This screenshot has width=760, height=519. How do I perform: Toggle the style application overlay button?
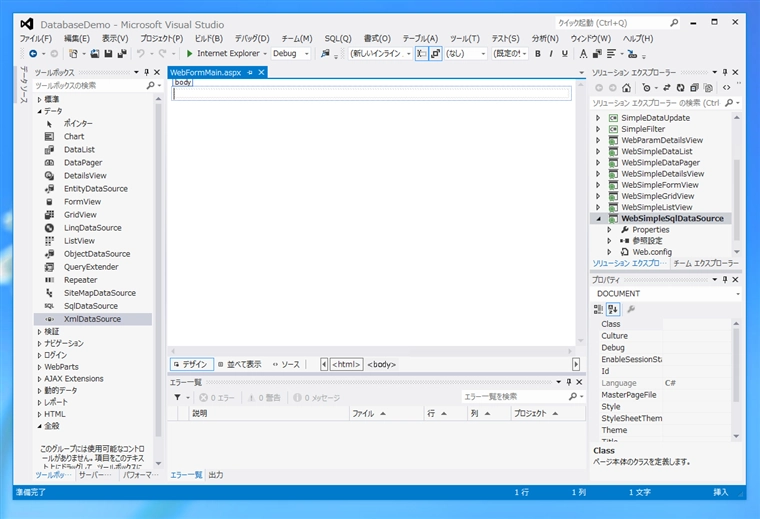[x=435, y=54]
